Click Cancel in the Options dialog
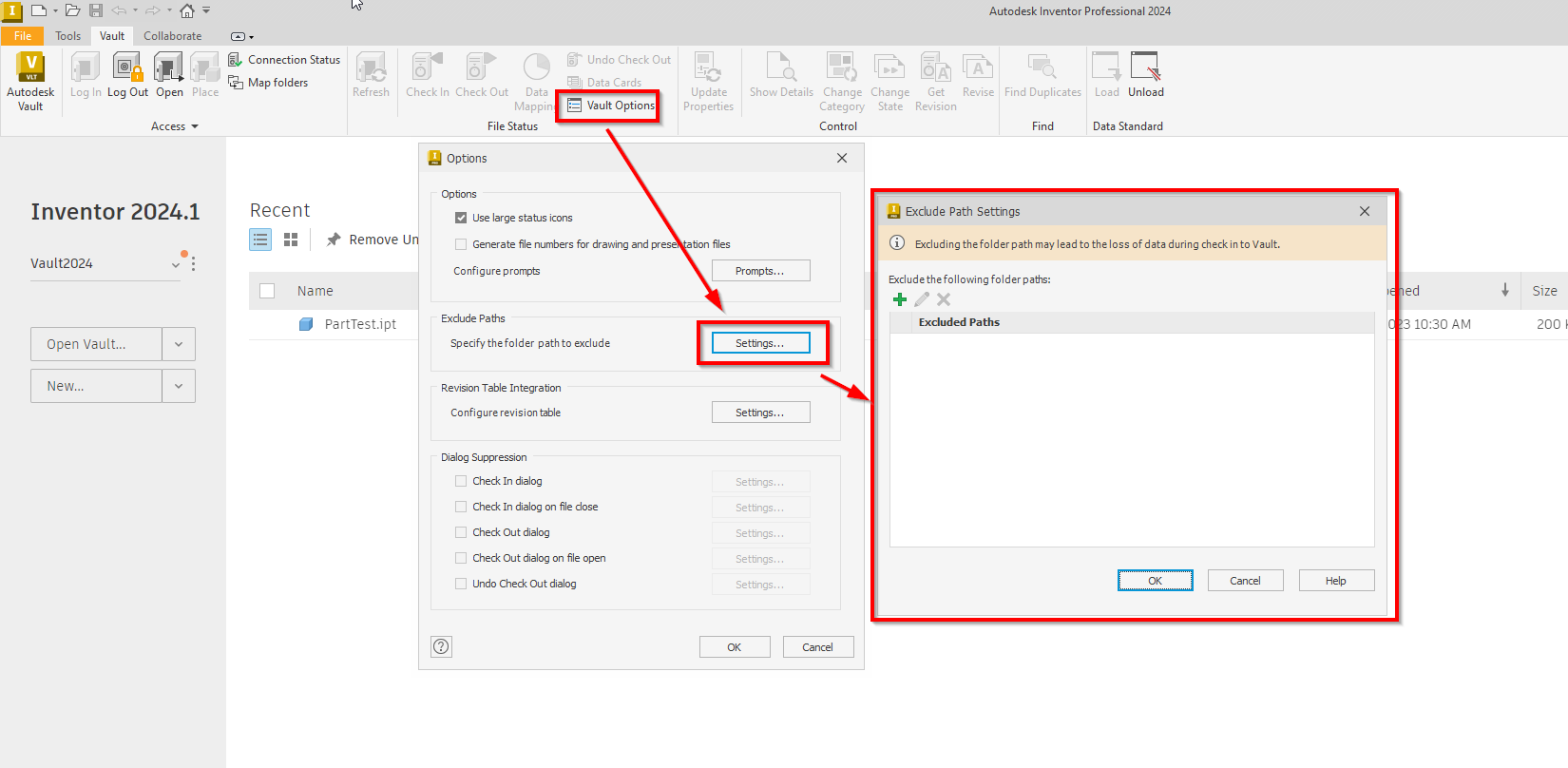 [x=817, y=647]
